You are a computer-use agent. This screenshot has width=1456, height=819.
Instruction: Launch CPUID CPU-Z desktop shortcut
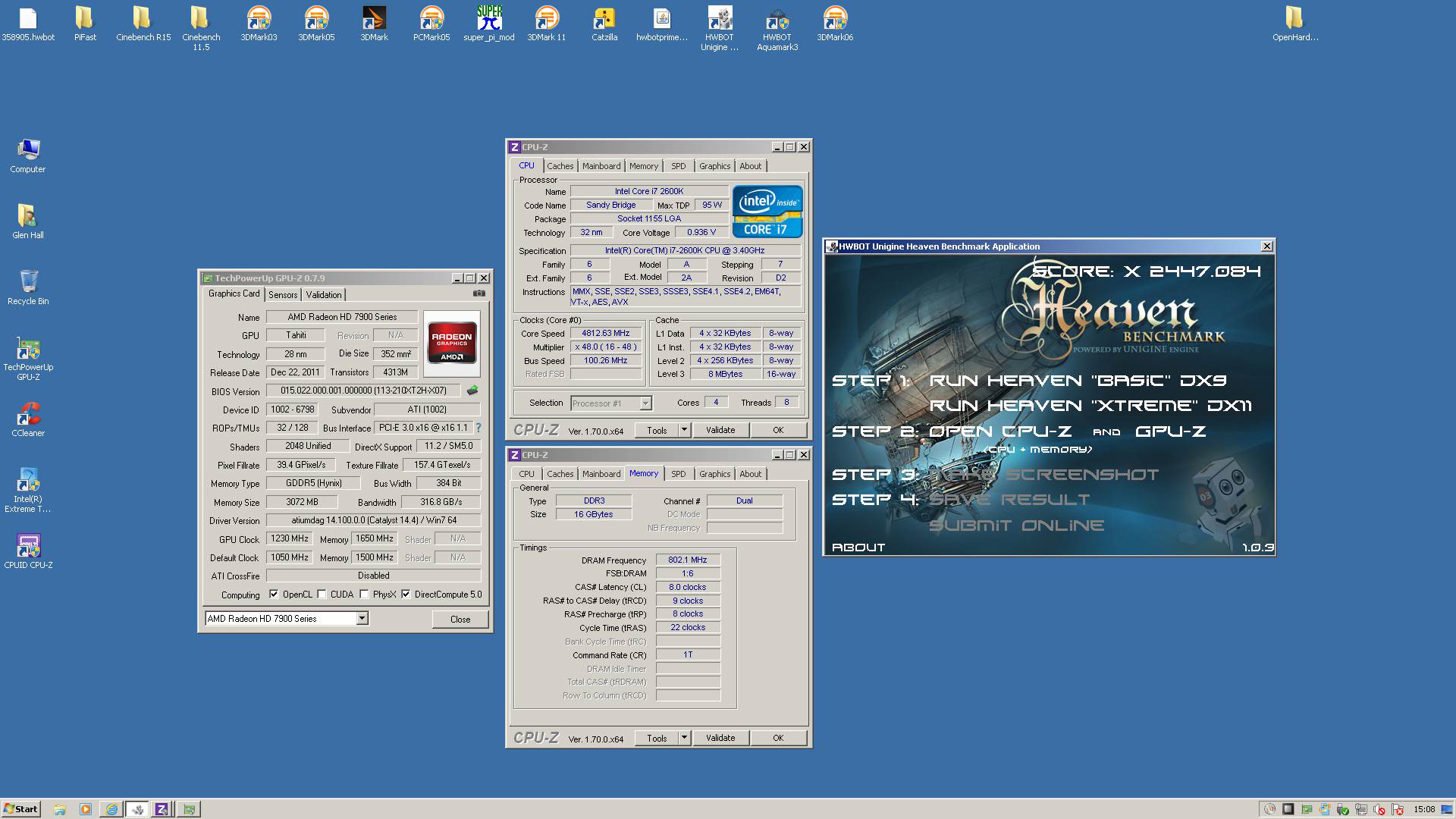click(28, 551)
